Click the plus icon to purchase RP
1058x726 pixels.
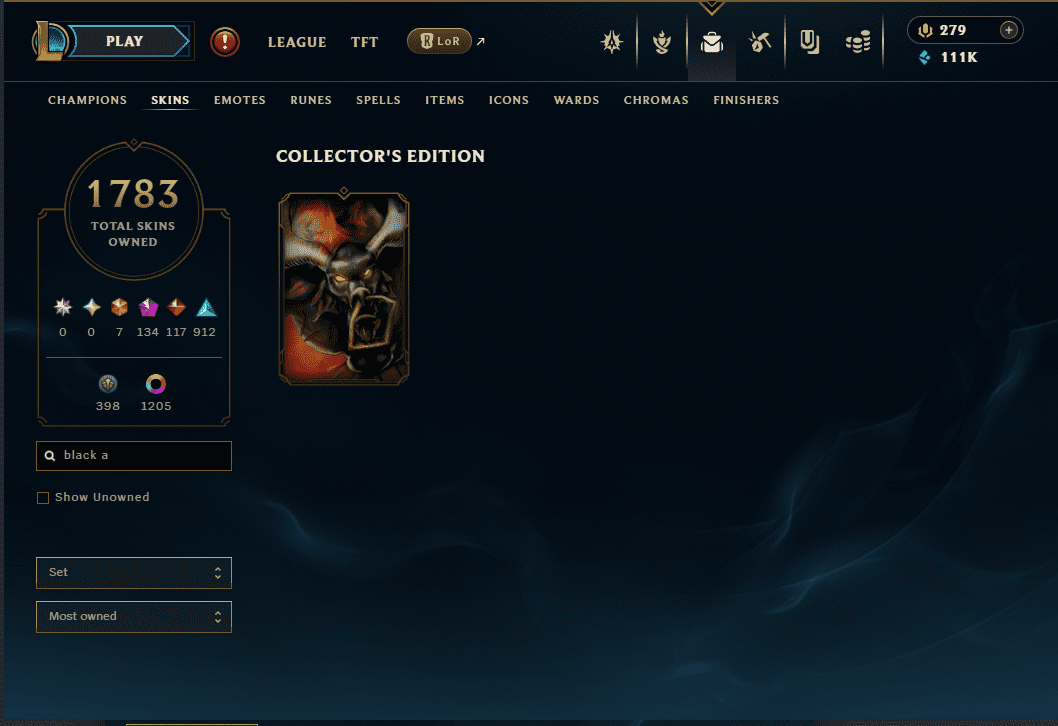(x=1009, y=30)
